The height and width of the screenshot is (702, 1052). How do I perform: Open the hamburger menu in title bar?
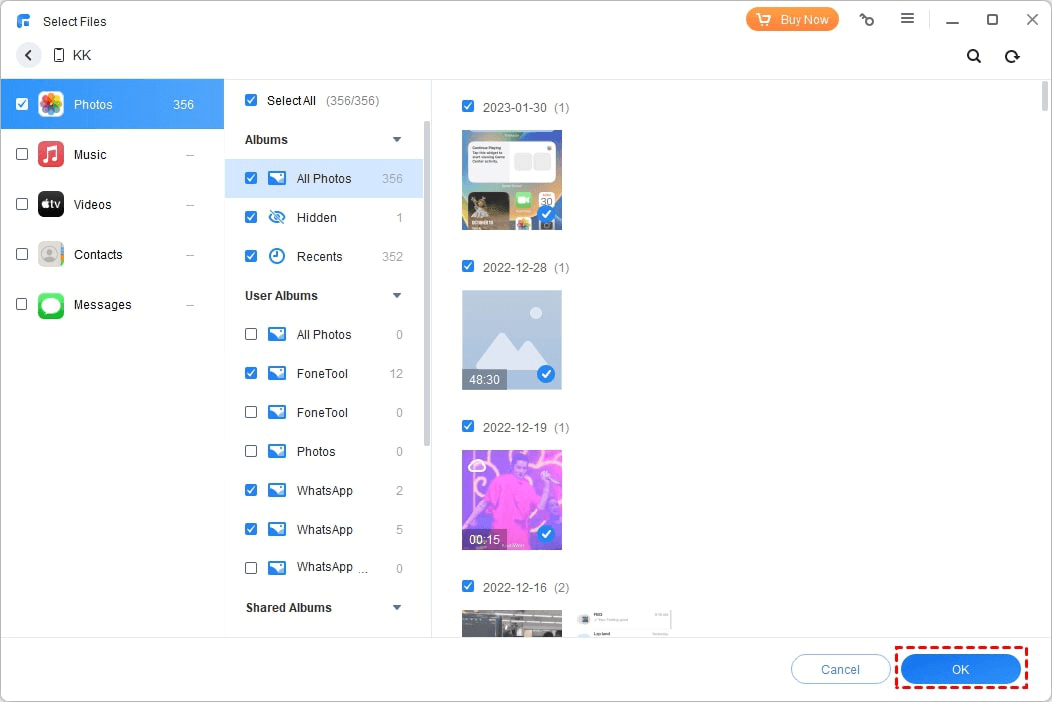pos(907,19)
